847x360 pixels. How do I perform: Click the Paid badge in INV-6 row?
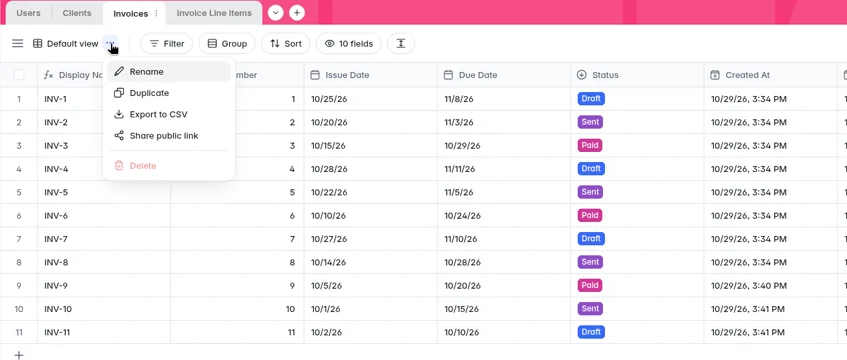coord(590,215)
